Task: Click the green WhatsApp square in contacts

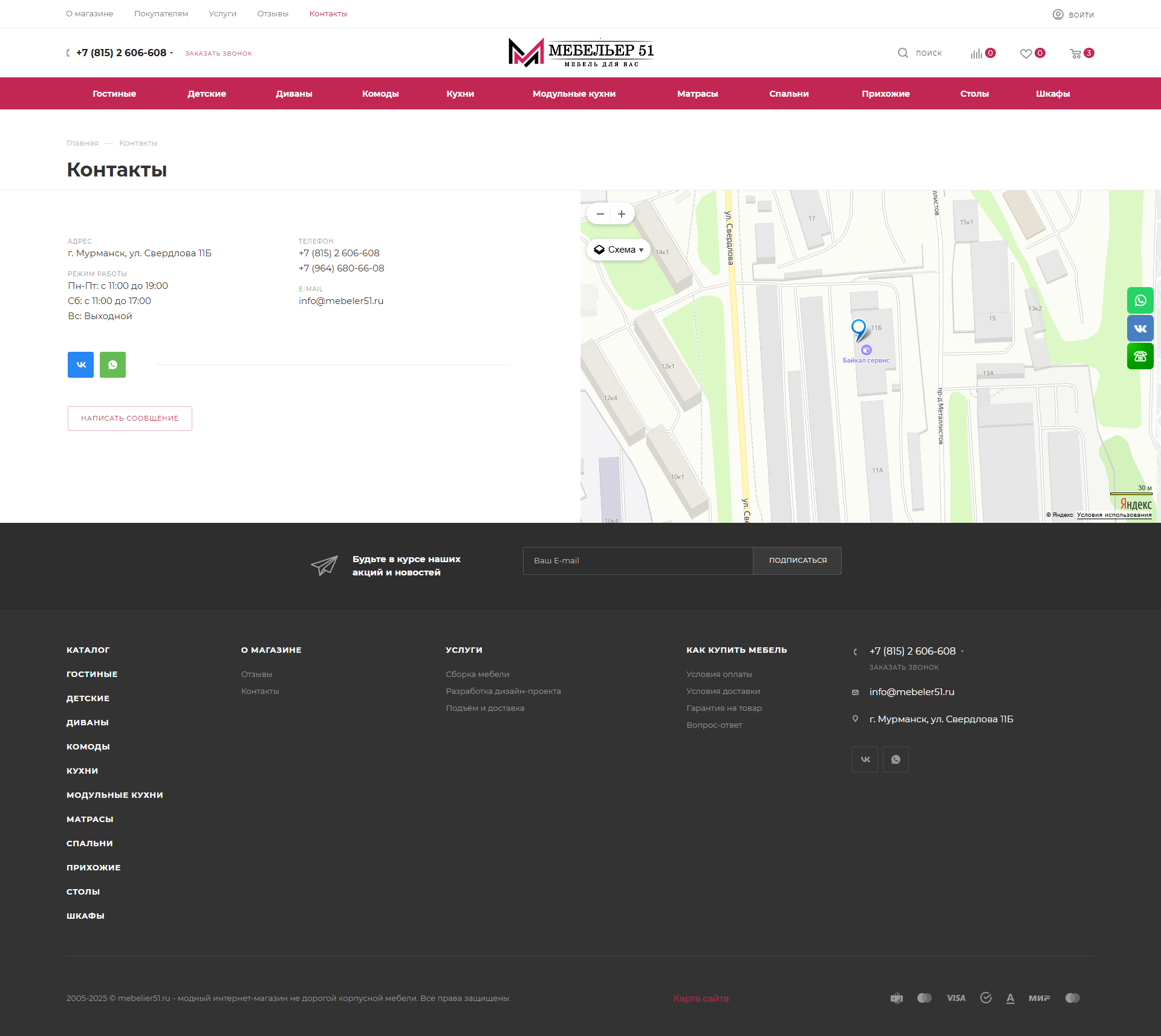Action: click(x=112, y=364)
